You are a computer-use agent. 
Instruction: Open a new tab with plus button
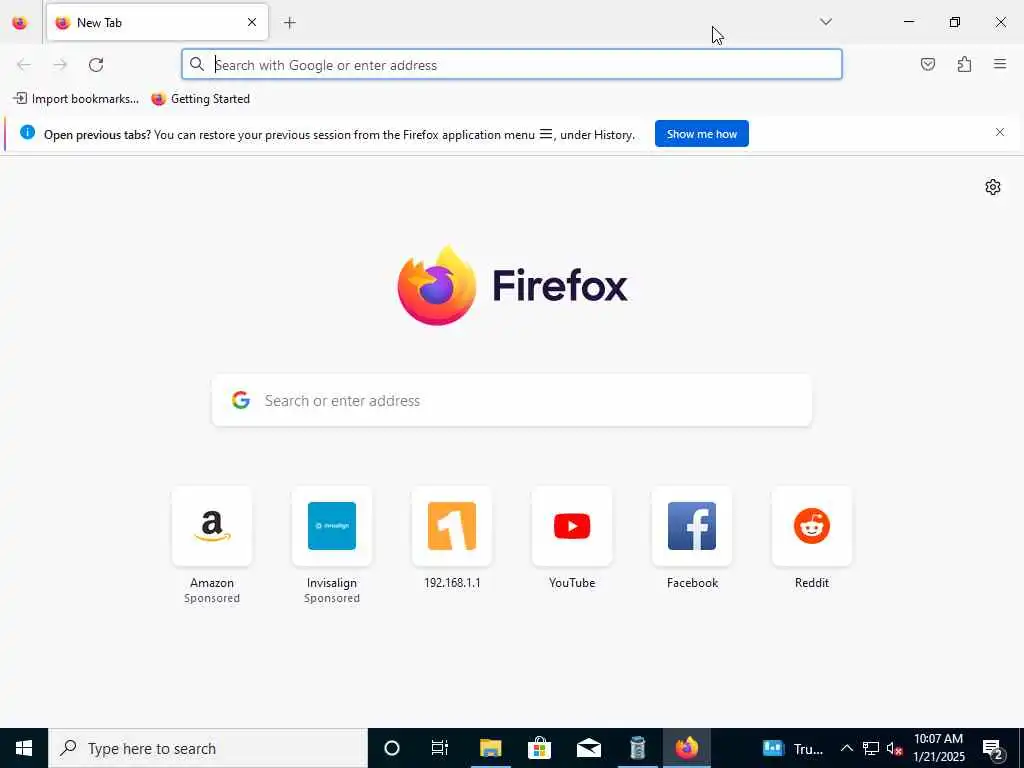[290, 23]
